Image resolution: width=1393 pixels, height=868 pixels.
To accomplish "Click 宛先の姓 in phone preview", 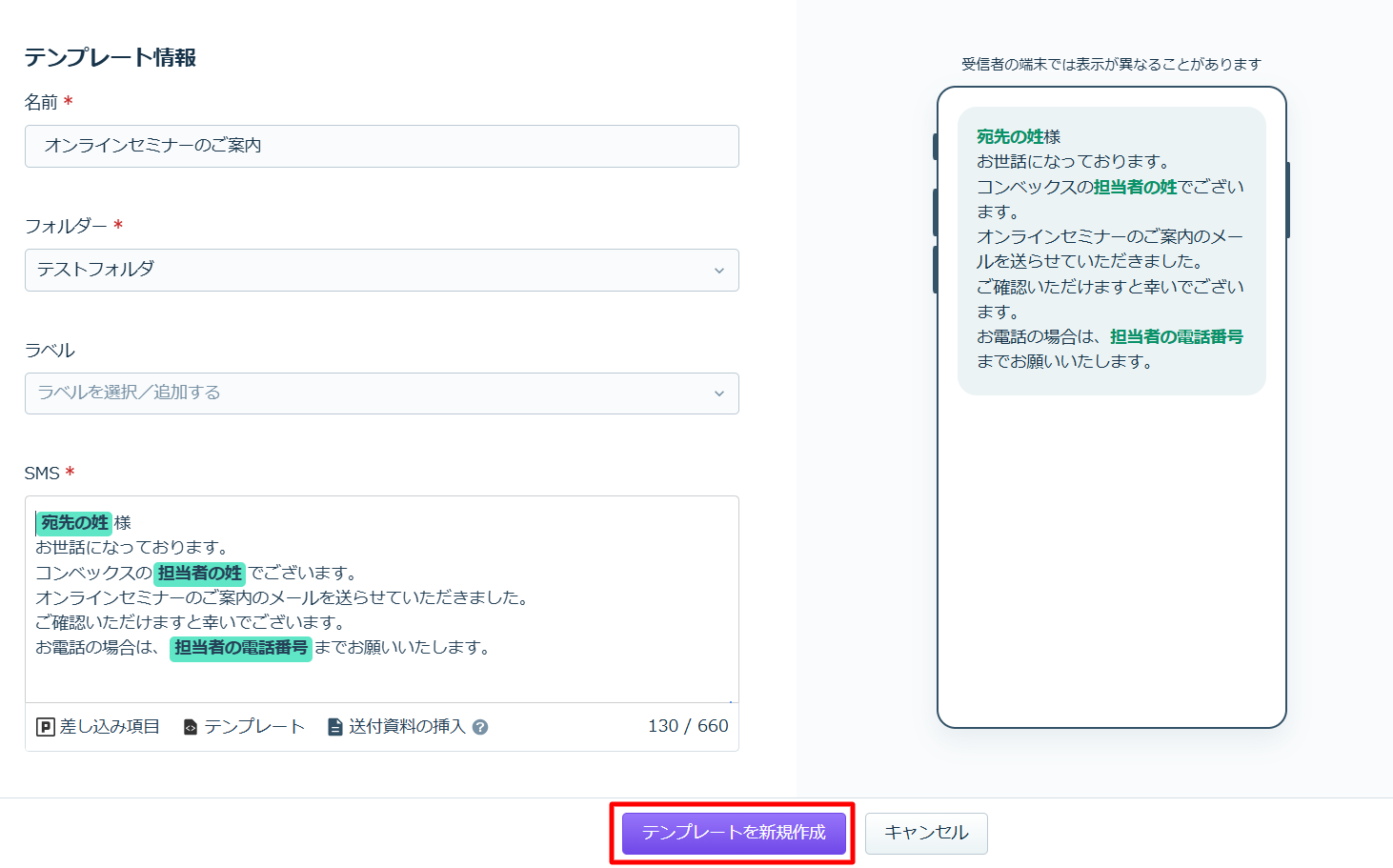I will (1010, 137).
